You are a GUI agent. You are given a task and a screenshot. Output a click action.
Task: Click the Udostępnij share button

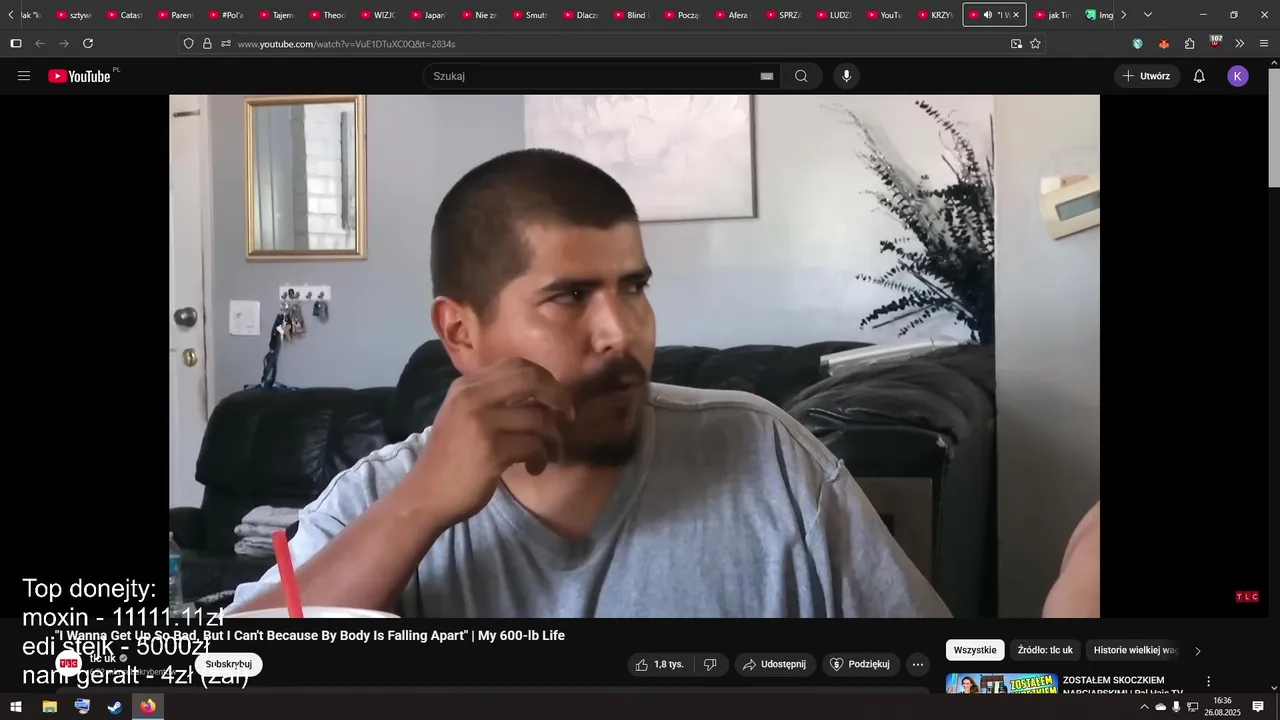[x=775, y=664]
